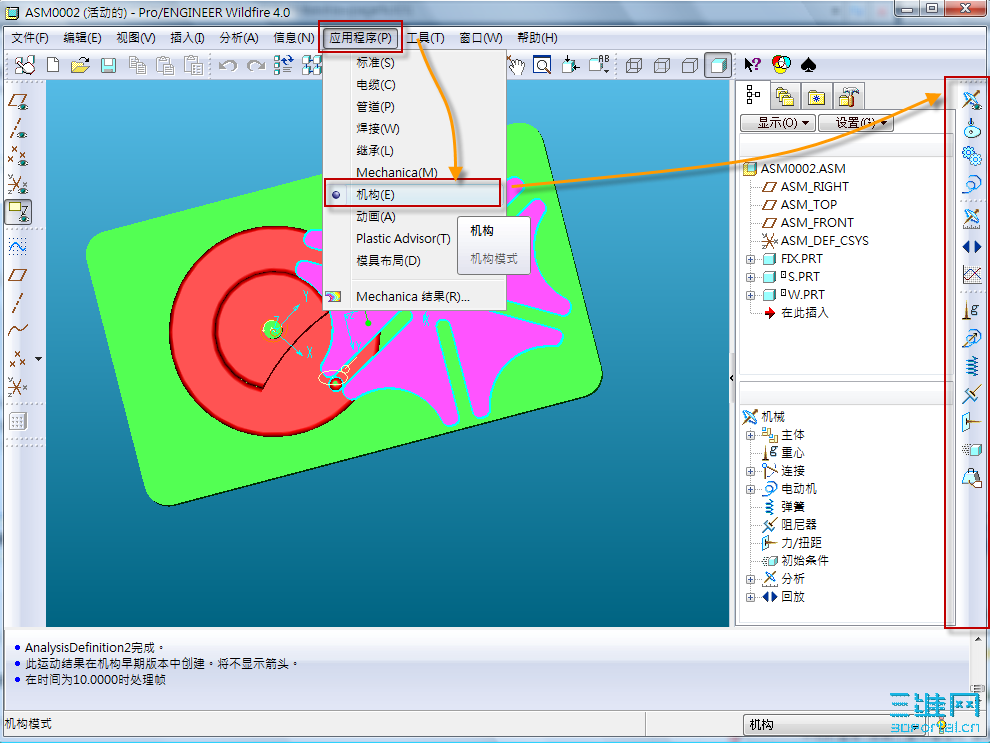990x743 pixels.
Task: Click the New file icon
Action: pos(54,65)
